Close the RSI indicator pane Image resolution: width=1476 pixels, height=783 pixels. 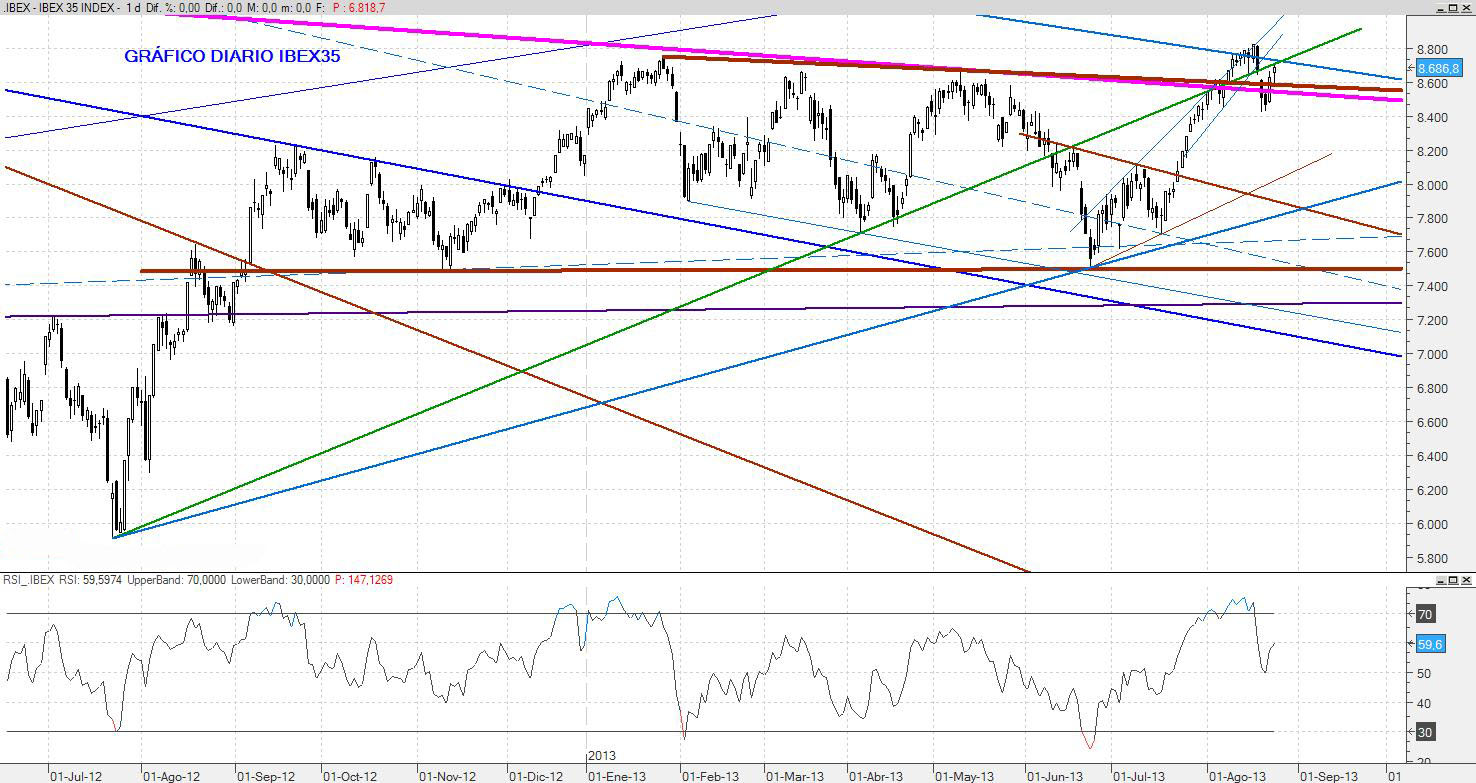pos(1467,580)
